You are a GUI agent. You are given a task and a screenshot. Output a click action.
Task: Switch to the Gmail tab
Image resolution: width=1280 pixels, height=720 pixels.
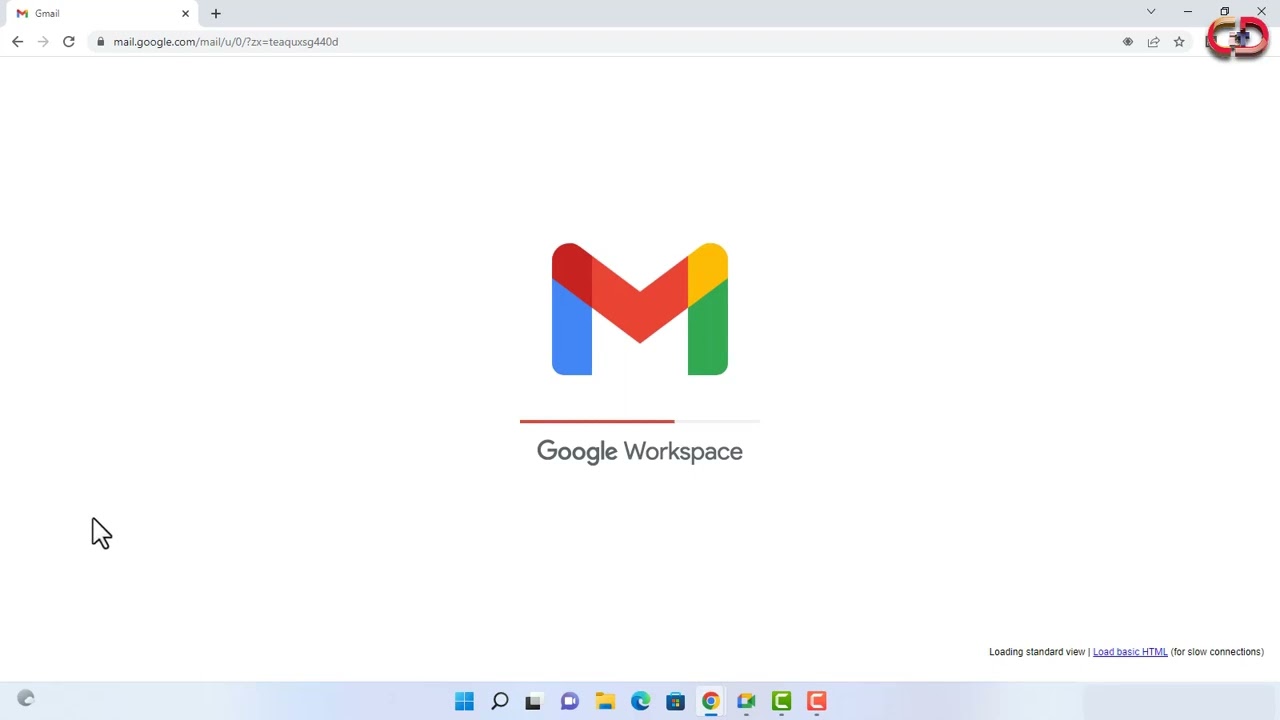click(100, 13)
